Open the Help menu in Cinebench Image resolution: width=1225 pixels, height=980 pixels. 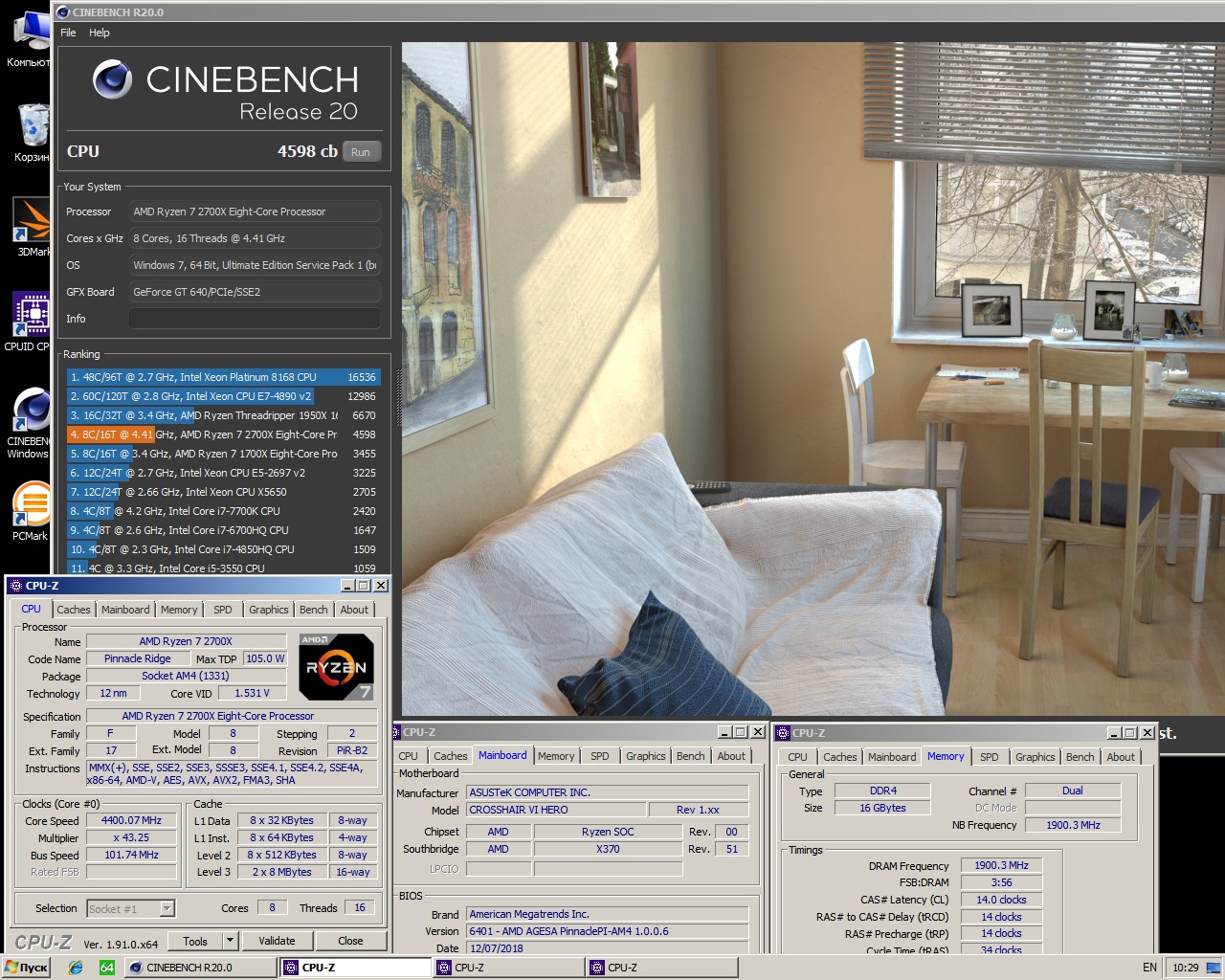100,33
